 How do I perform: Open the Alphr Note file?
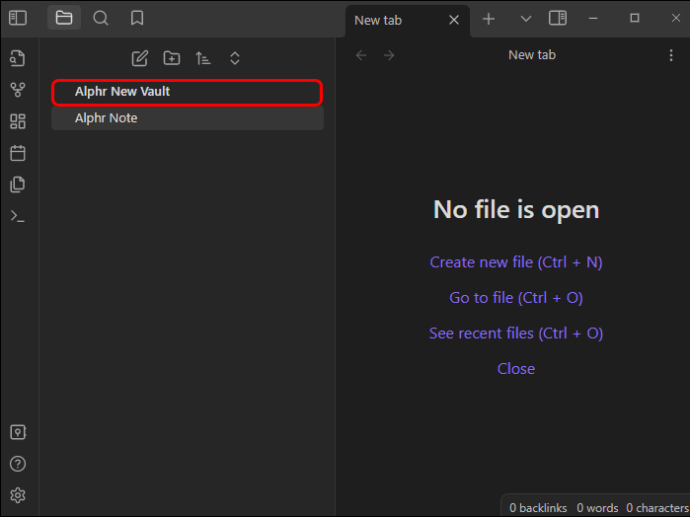(x=187, y=118)
